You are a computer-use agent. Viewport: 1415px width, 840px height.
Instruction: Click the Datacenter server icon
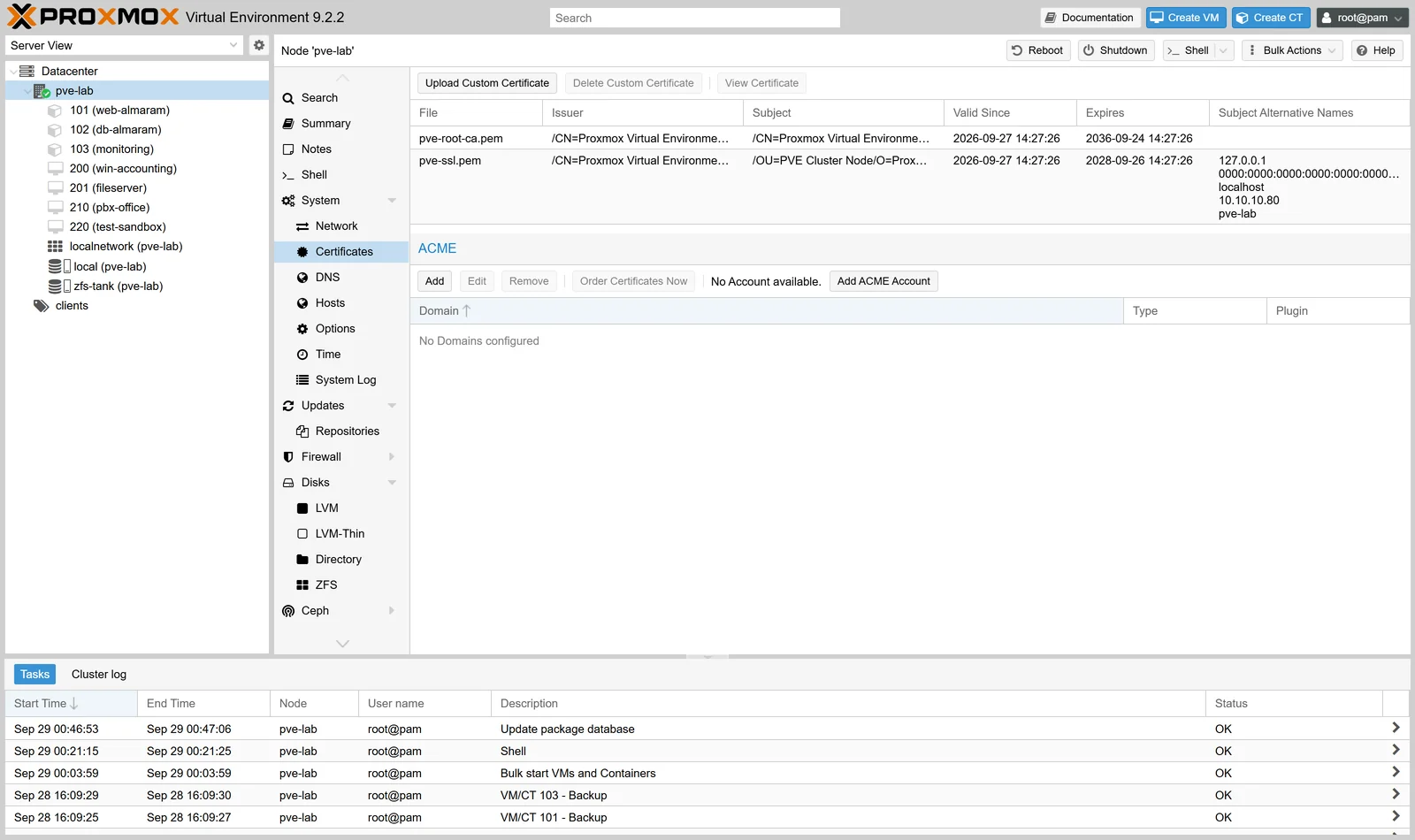27,71
